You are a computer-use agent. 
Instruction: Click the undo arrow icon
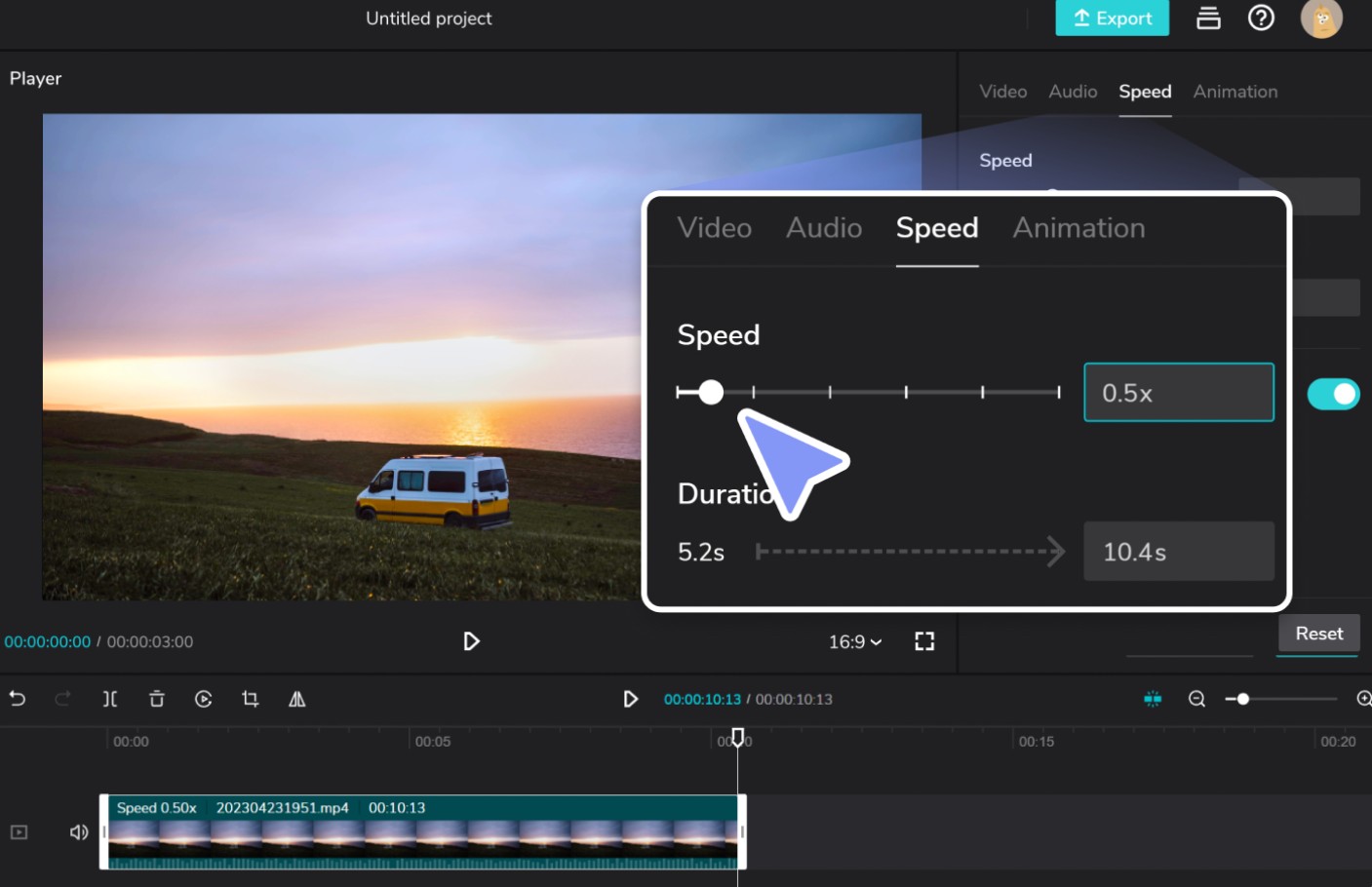pyautogui.click(x=18, y=699)
